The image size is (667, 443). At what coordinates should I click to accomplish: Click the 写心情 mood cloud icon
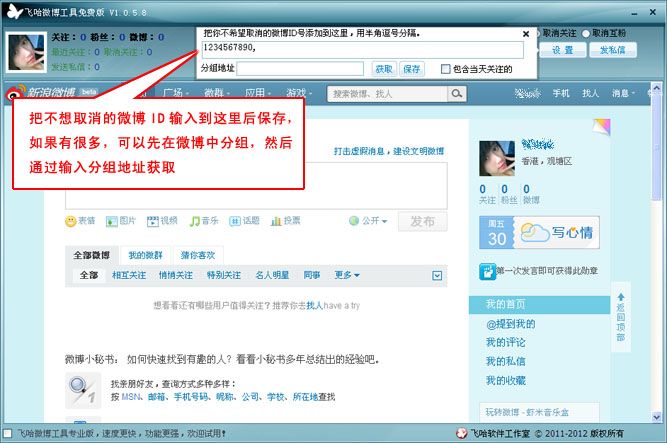pos(535,233)
